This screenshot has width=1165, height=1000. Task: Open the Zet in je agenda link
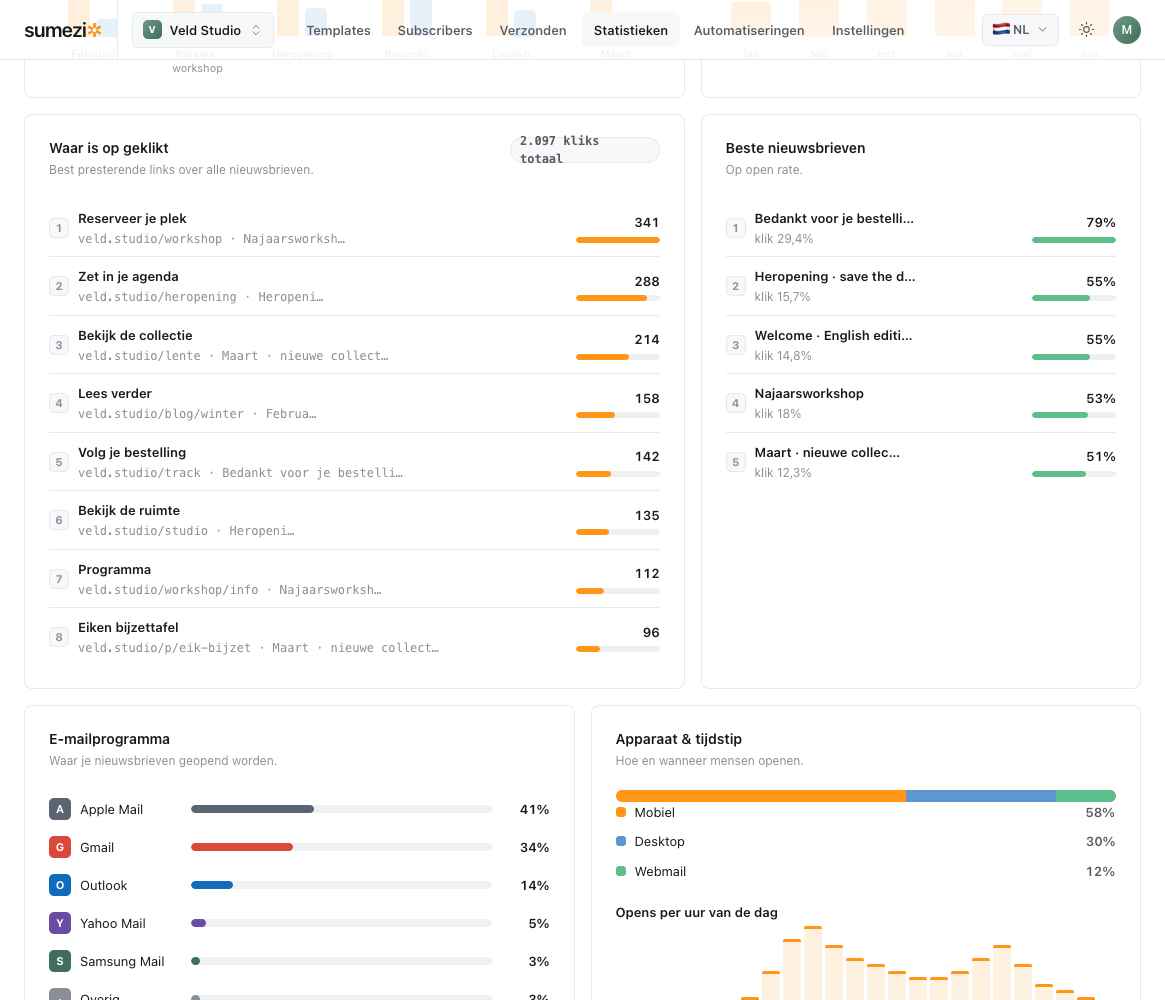tap(354, 286)
